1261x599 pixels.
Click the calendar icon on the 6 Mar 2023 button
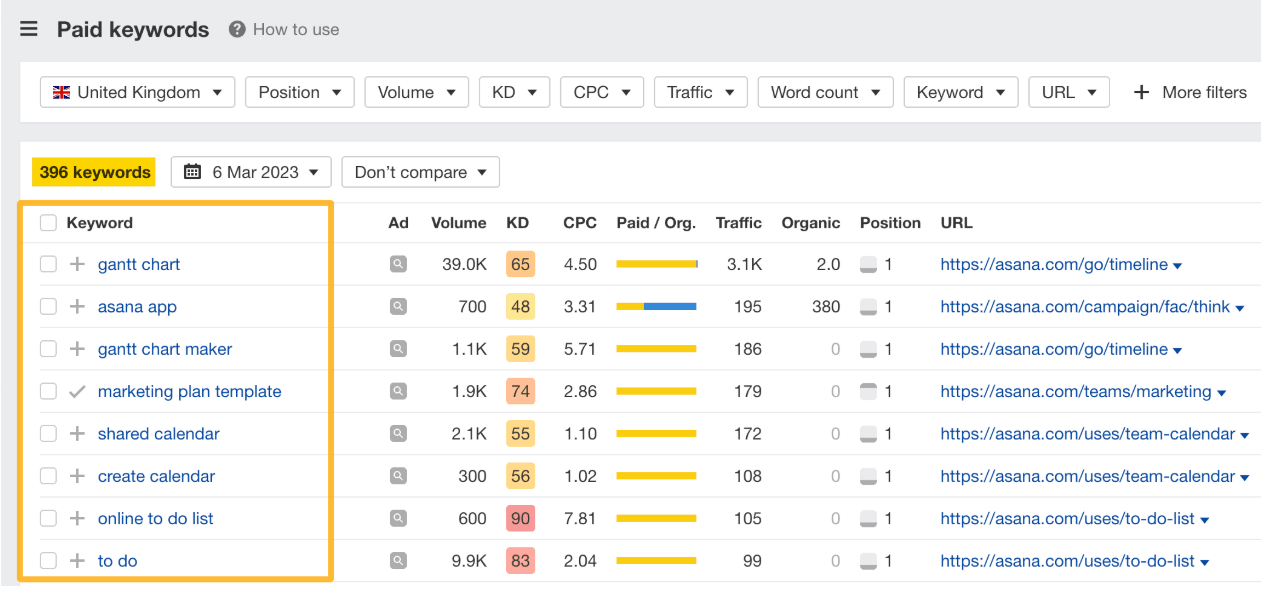(193, 172)
